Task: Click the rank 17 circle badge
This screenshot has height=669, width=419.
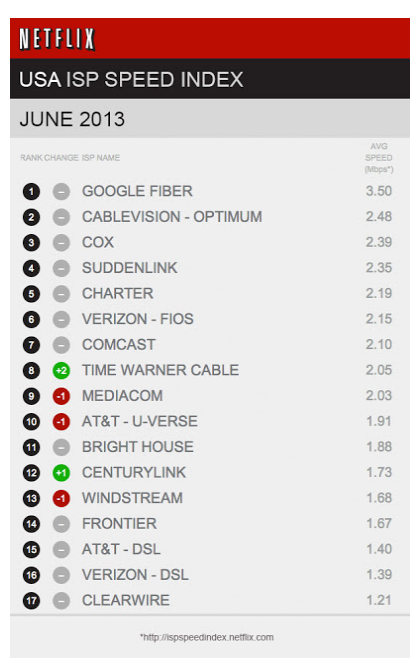Action: tap(31, 601)
